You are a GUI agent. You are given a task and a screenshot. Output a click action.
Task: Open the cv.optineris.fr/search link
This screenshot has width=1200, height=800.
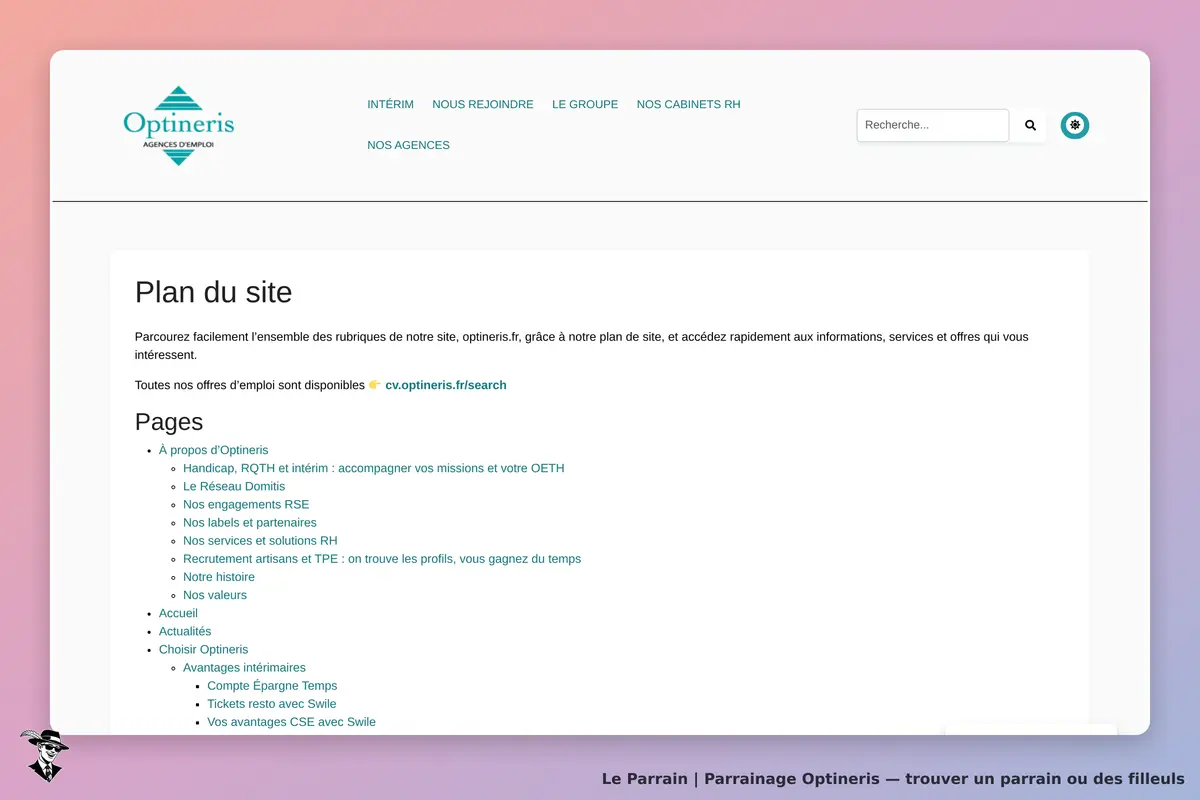click(446, 385)
